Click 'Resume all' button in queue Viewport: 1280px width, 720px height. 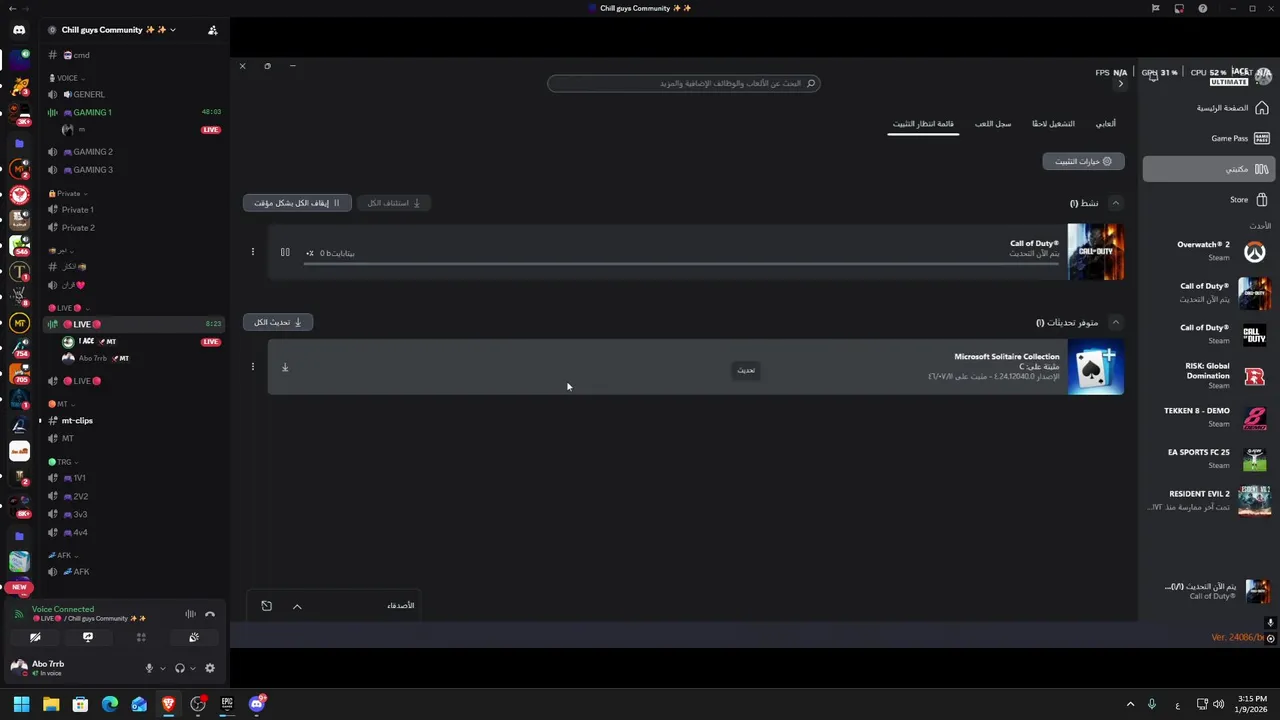(x=393, y=203)
